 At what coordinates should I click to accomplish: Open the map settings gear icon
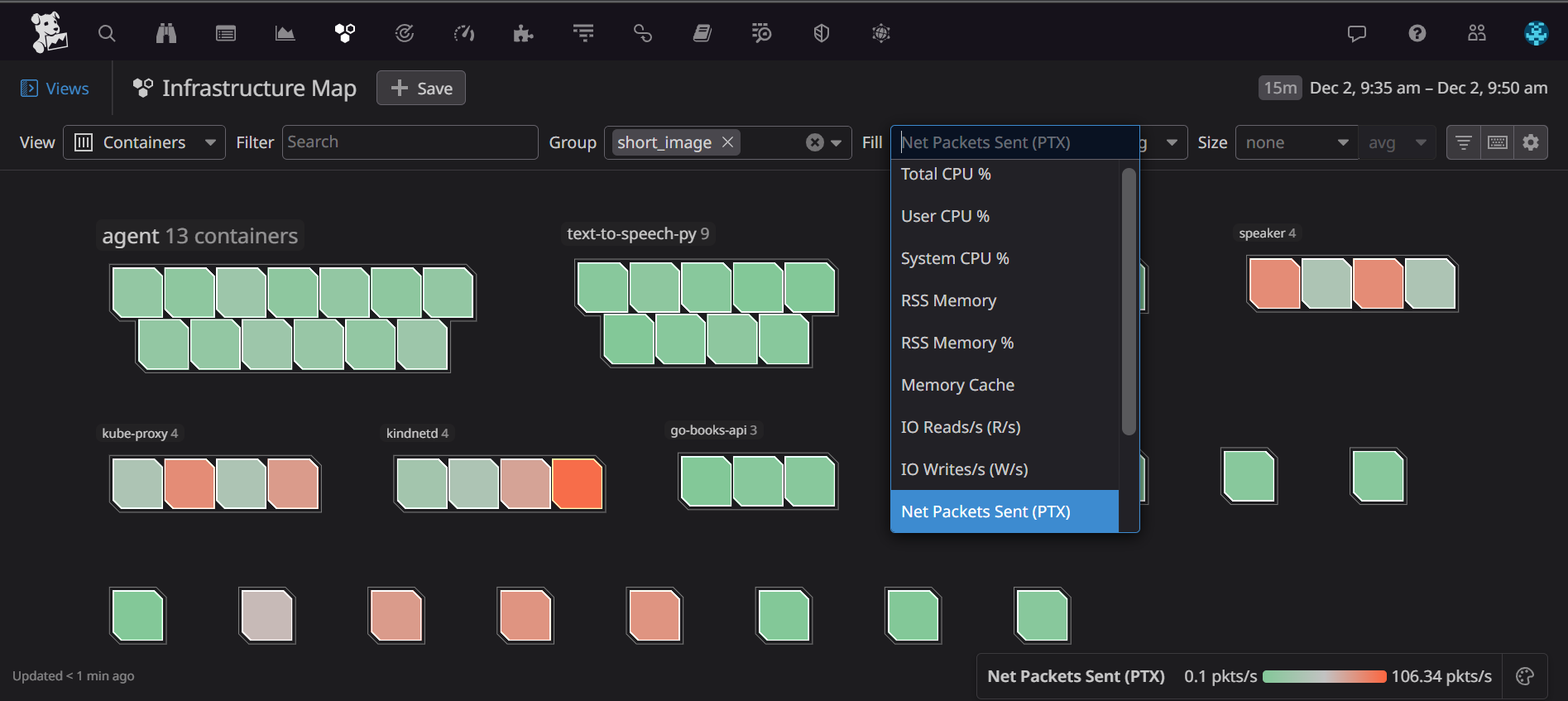(1531, 142)
